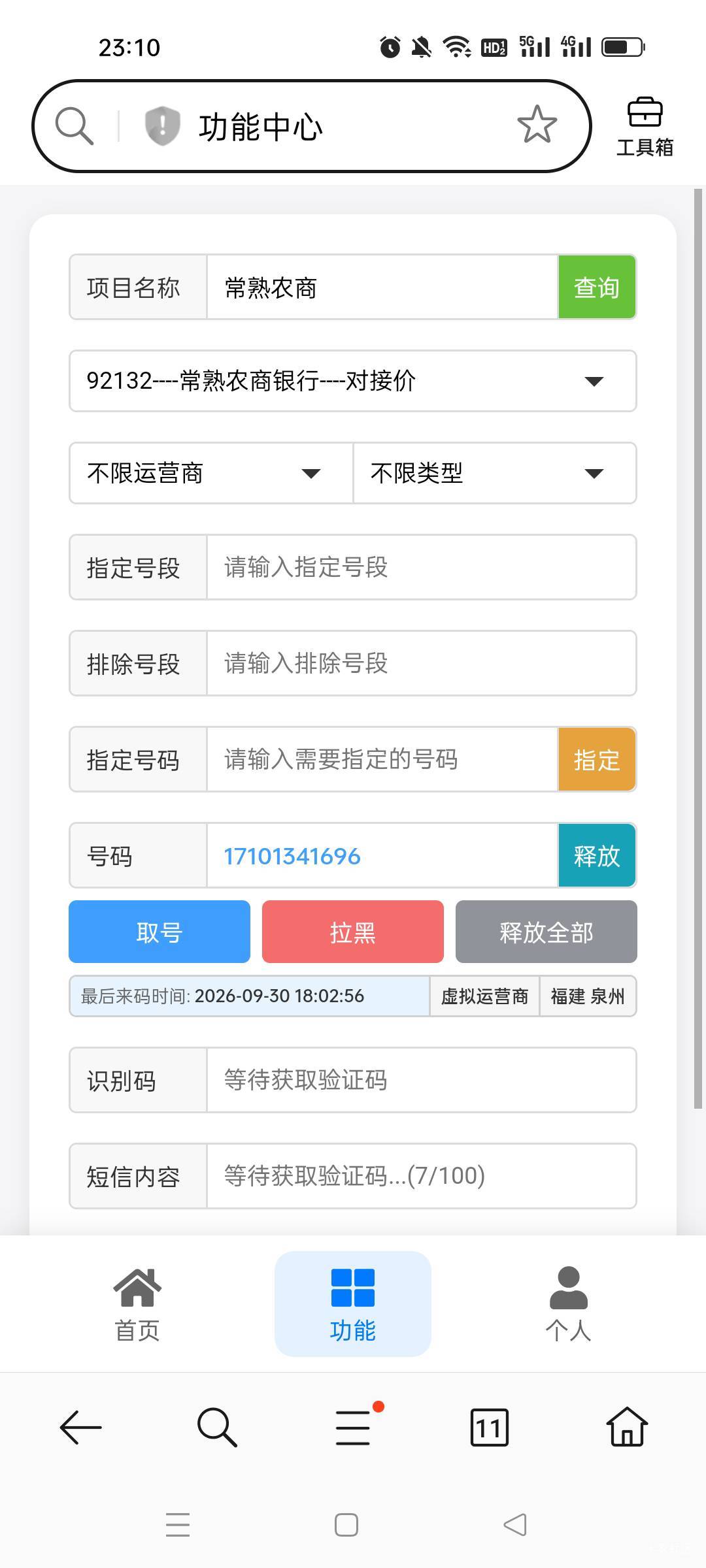The image size is (706, 1568).
Task: Go to browser home page icon
Action: coord(627,1427)
